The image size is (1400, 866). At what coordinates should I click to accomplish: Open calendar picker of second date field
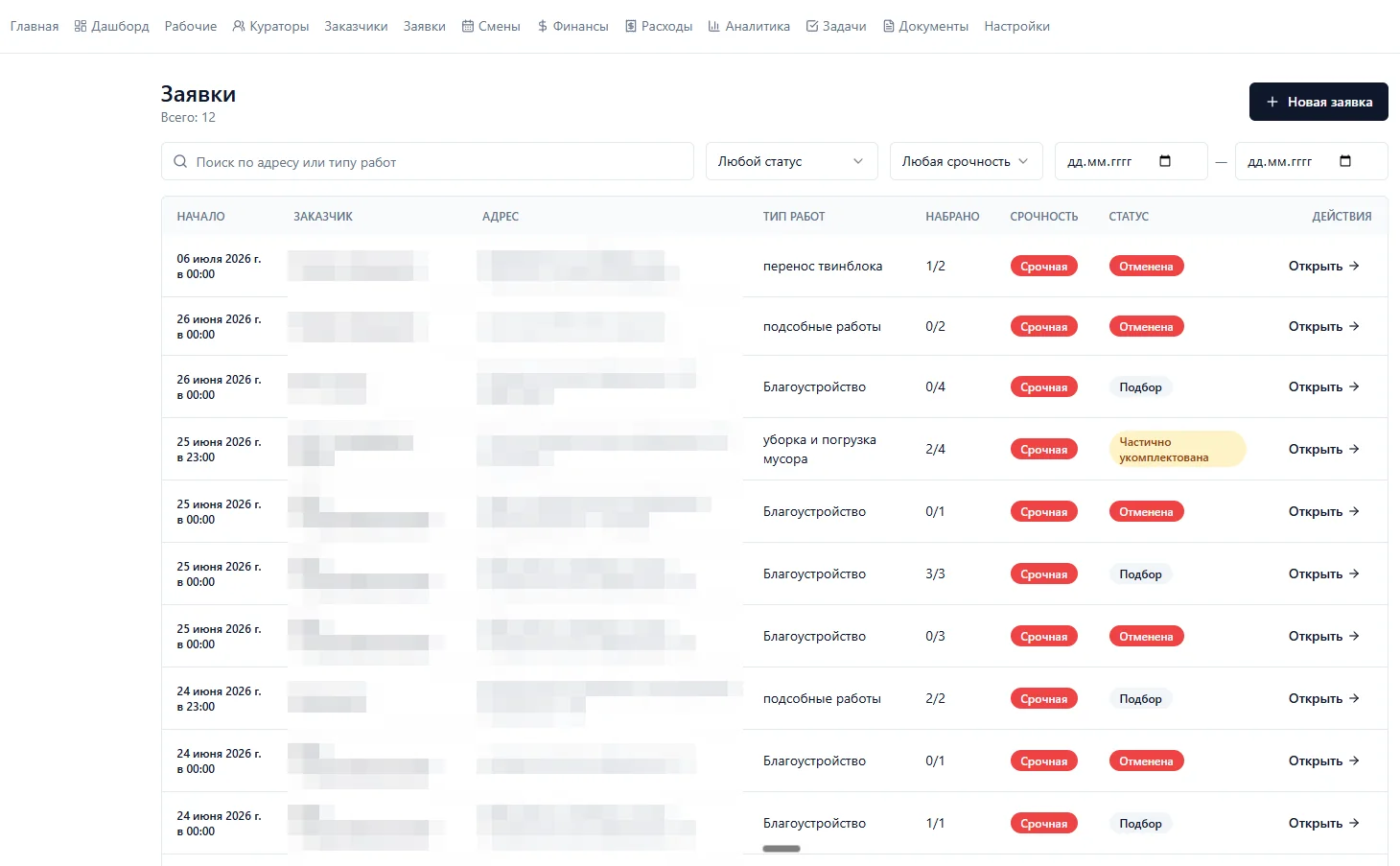click(1345, 161)
